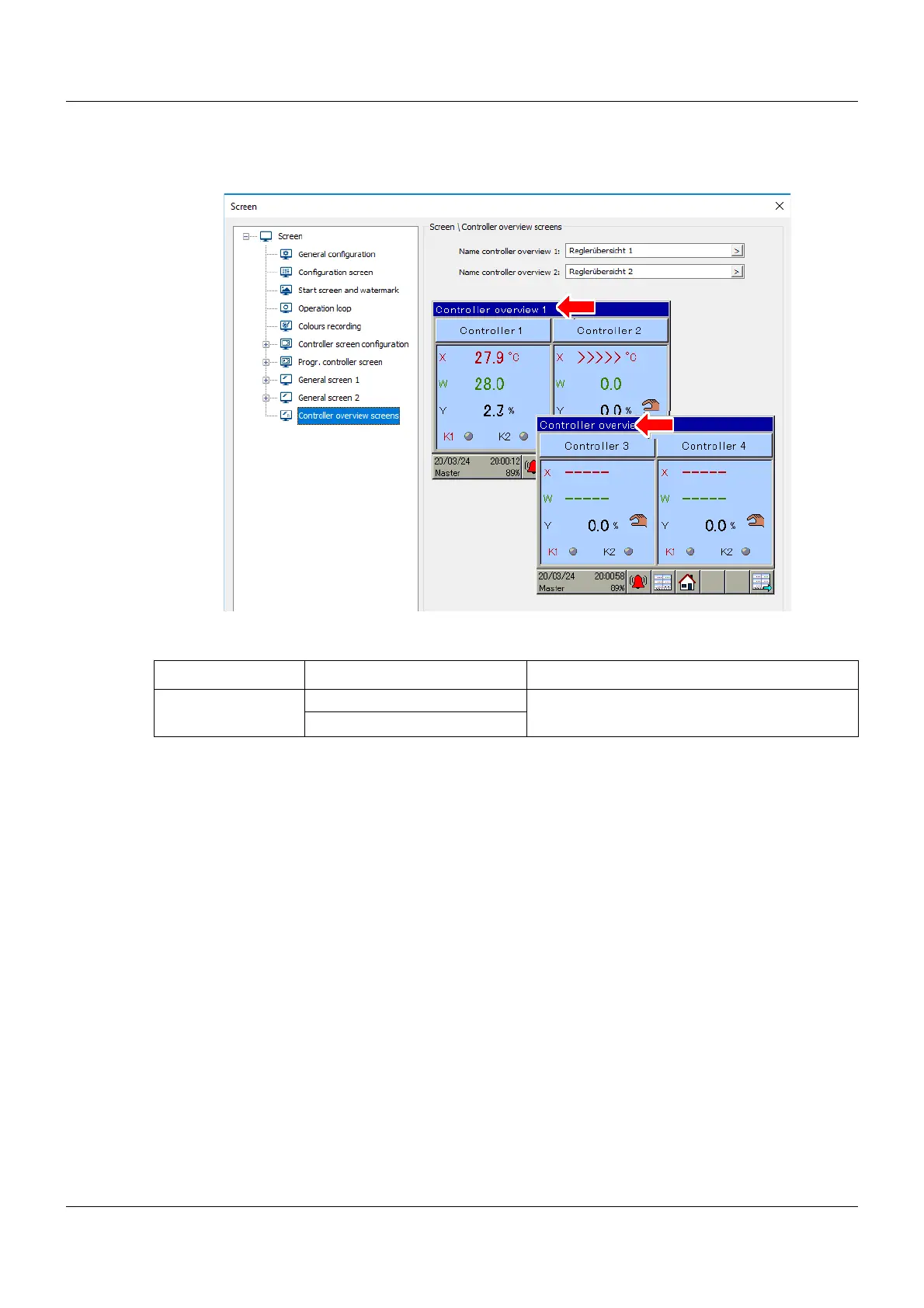Screen dimensions: 924x1308
Task: Click Configuration screen tree icon
Action: [286, 272]
